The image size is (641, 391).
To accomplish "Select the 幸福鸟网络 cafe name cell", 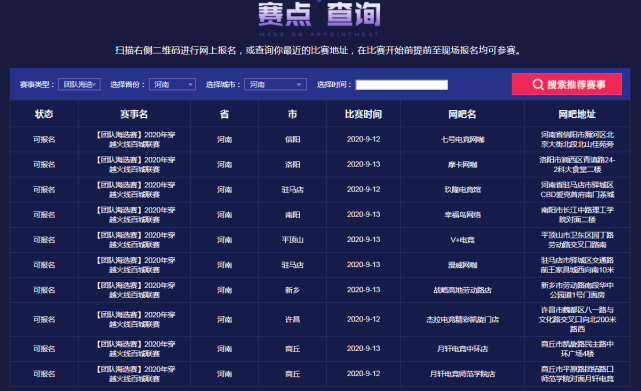I will click(462, 215).
